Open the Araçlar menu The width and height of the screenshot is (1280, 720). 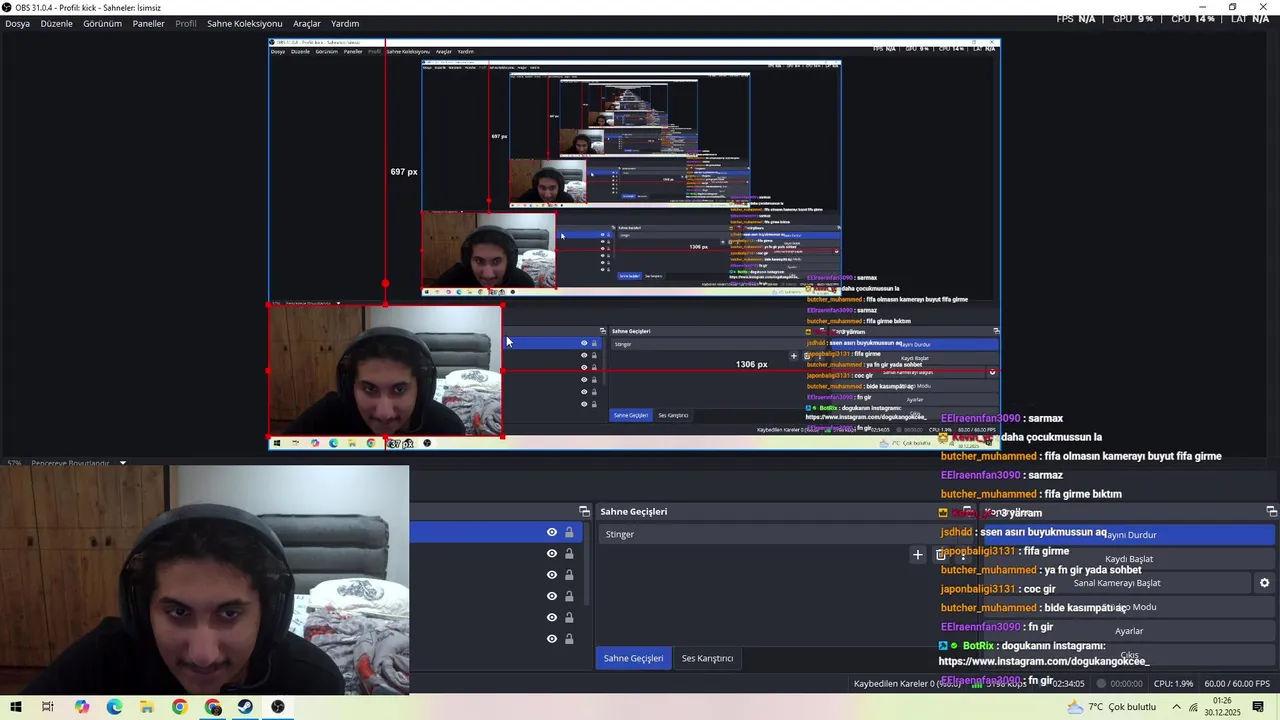pyautogui.click(x=307, y=23)
